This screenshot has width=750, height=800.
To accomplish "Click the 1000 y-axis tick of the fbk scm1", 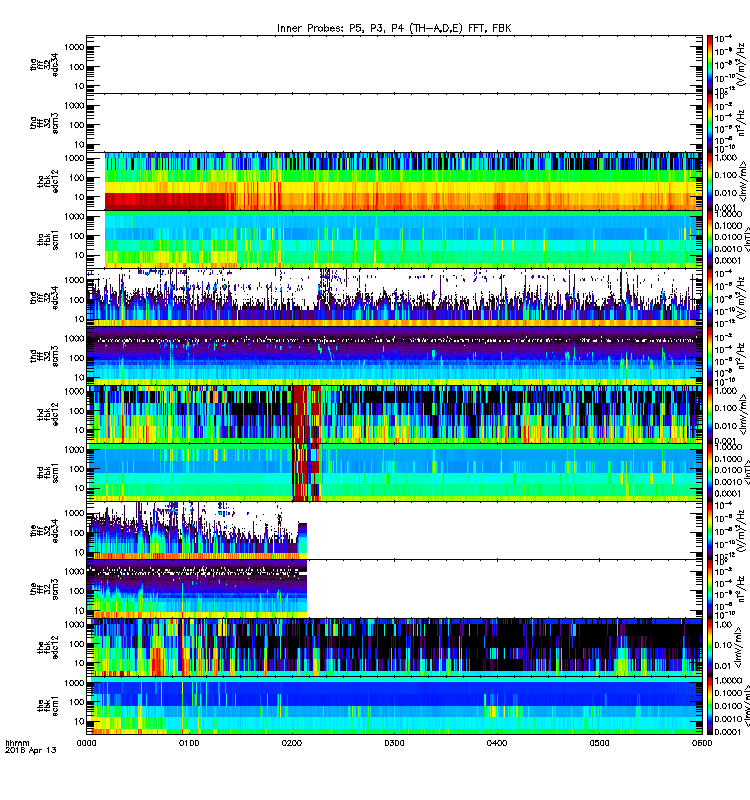I will click(x=74, y=683).
